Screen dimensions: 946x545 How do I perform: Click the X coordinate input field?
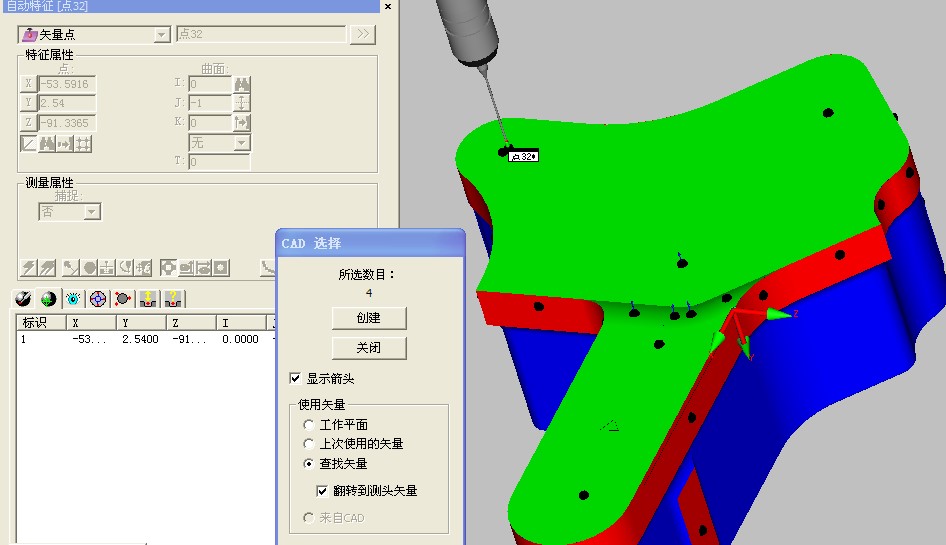tap(66, 84)
